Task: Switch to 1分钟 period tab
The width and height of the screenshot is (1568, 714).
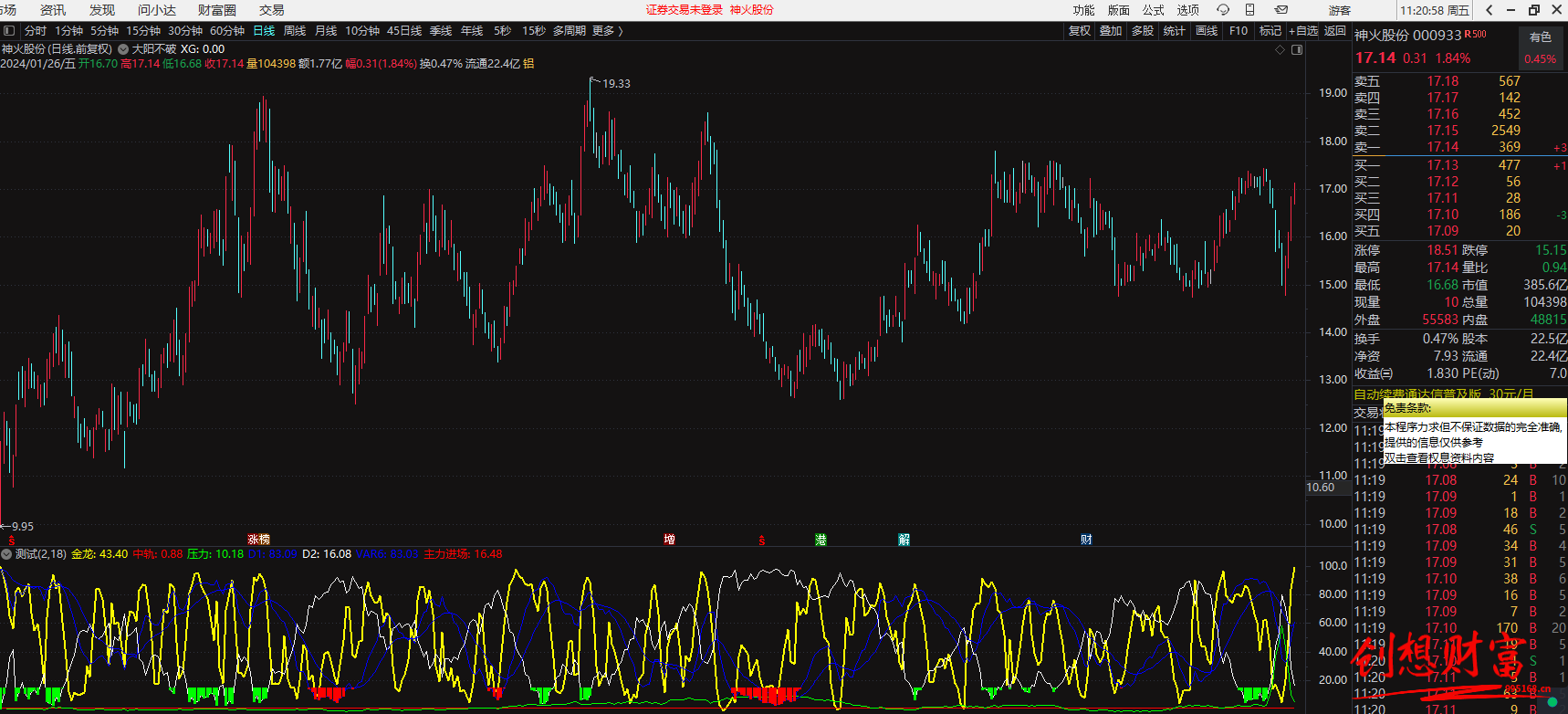Action: (69, 31)
